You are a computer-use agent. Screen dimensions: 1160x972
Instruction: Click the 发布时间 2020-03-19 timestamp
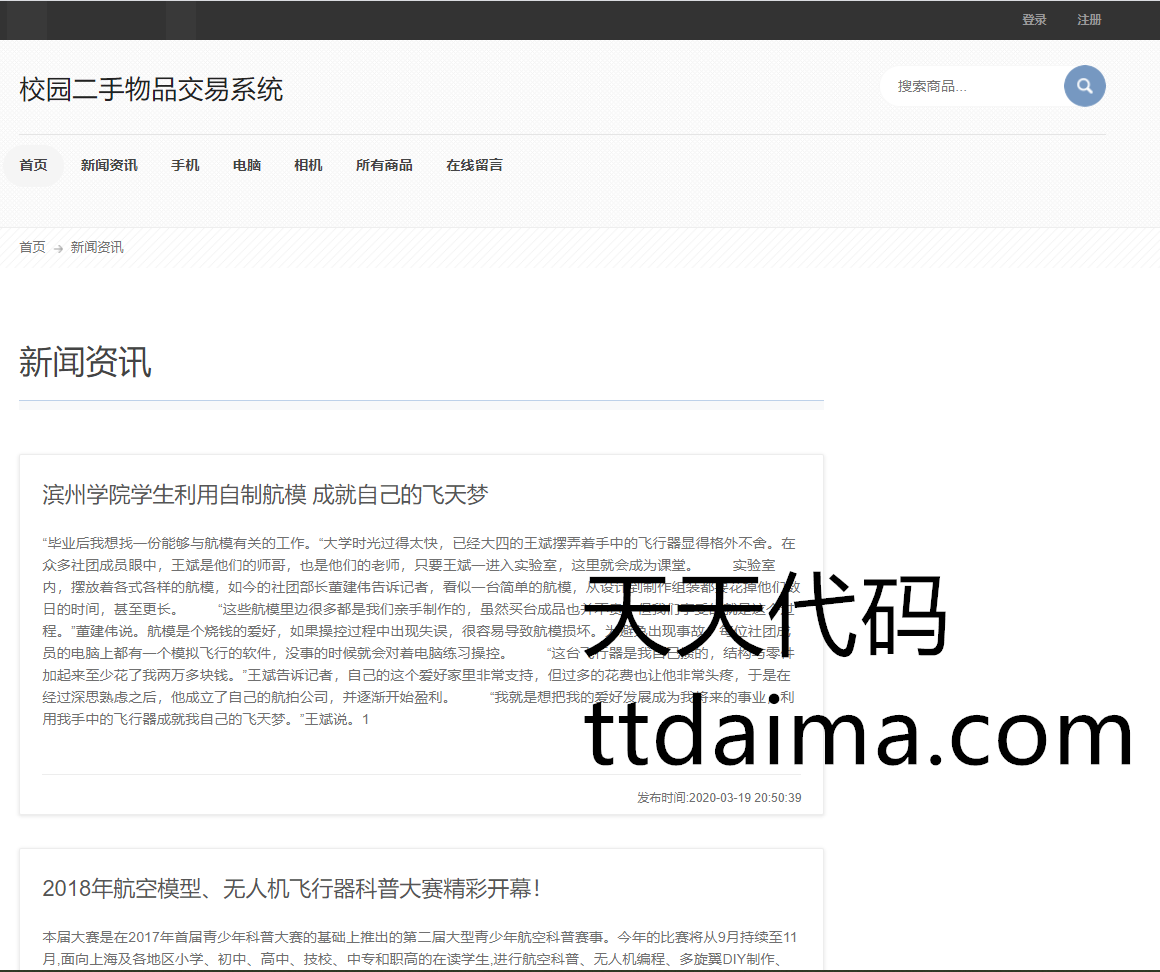pos(718,798)
